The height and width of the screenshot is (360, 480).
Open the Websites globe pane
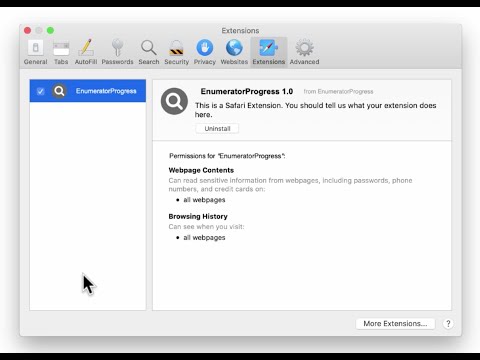[x=234, y=53]
